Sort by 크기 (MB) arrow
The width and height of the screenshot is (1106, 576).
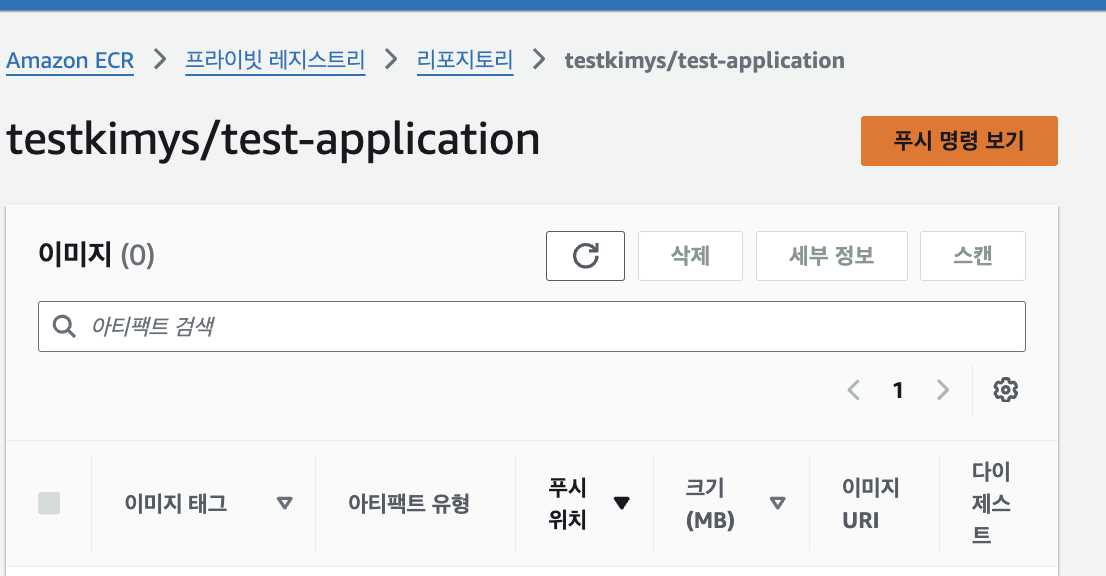(777, 503)
